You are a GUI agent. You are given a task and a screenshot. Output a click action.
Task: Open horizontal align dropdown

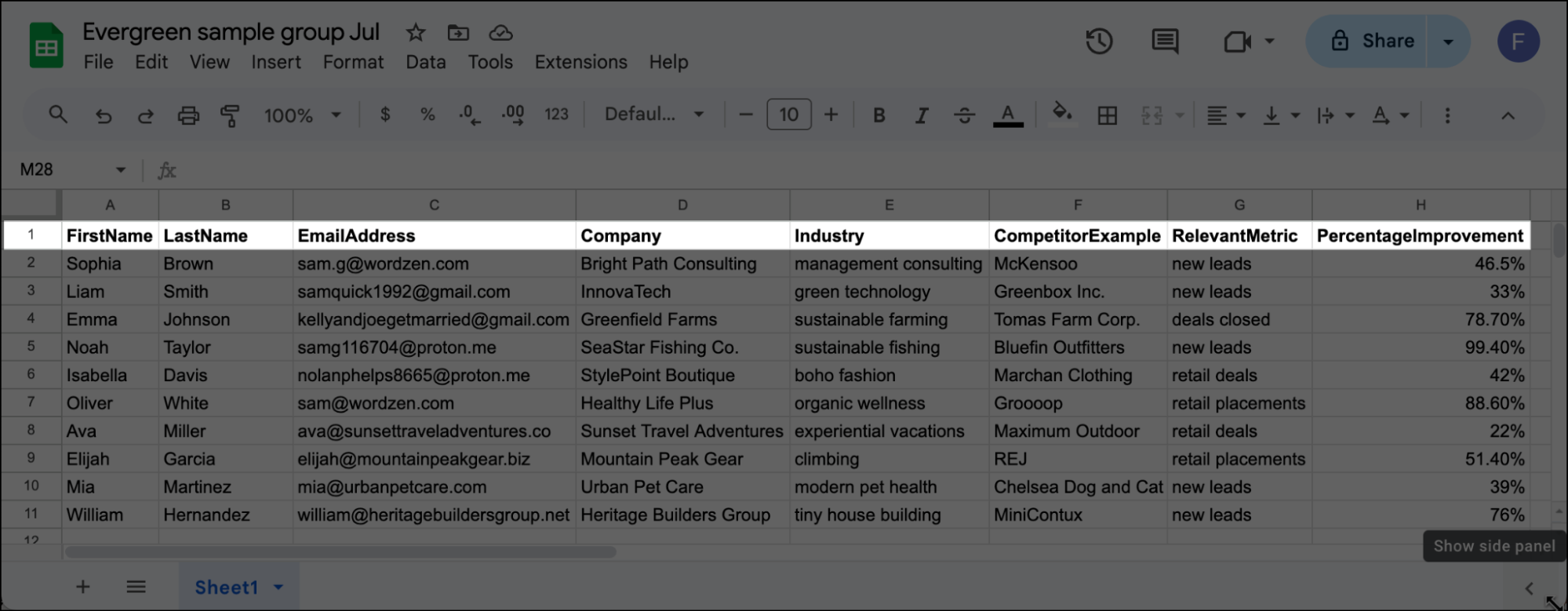(1225, 115)
